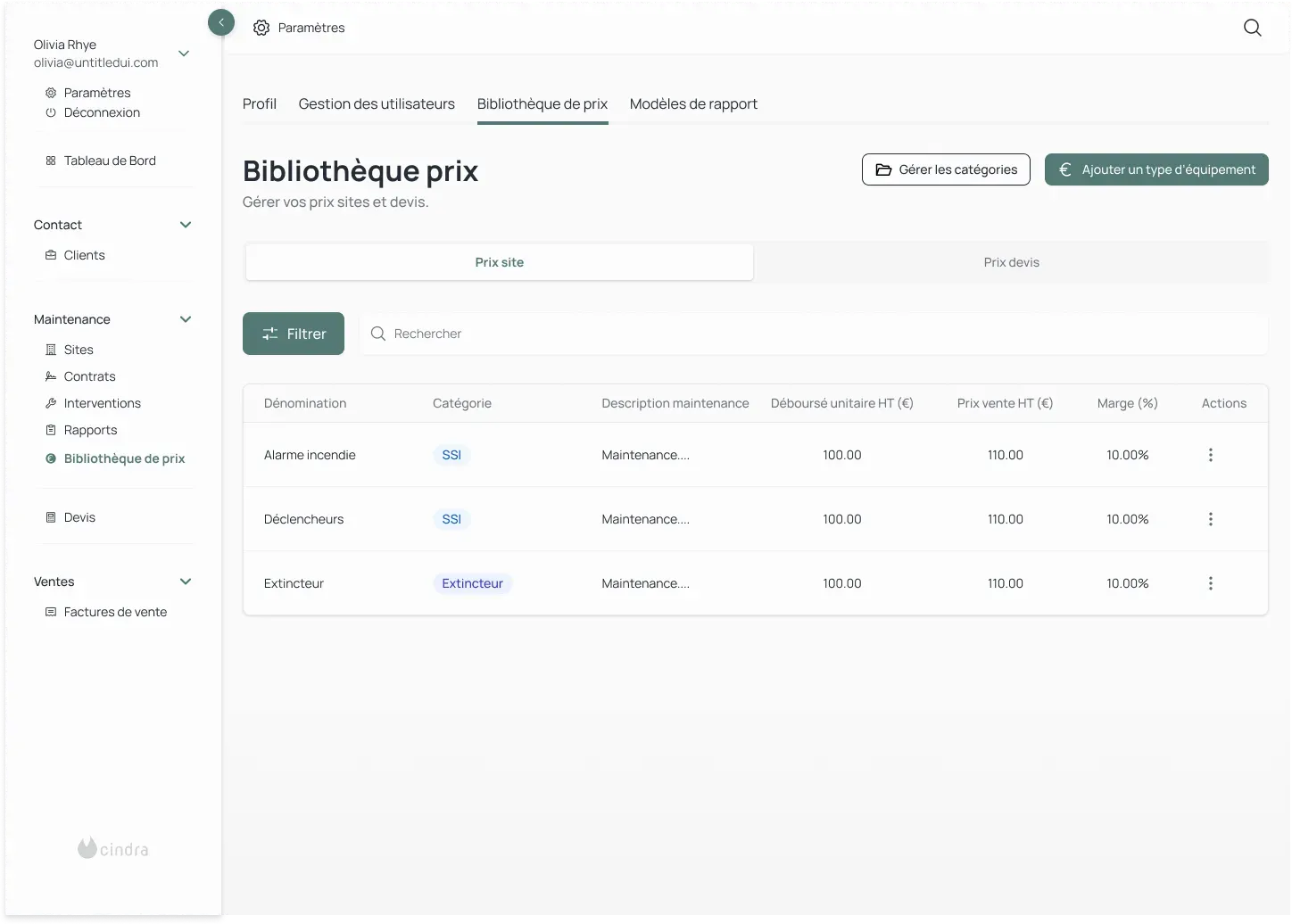
Task: Switch to the Prix devis segment
Action: 1012,262
